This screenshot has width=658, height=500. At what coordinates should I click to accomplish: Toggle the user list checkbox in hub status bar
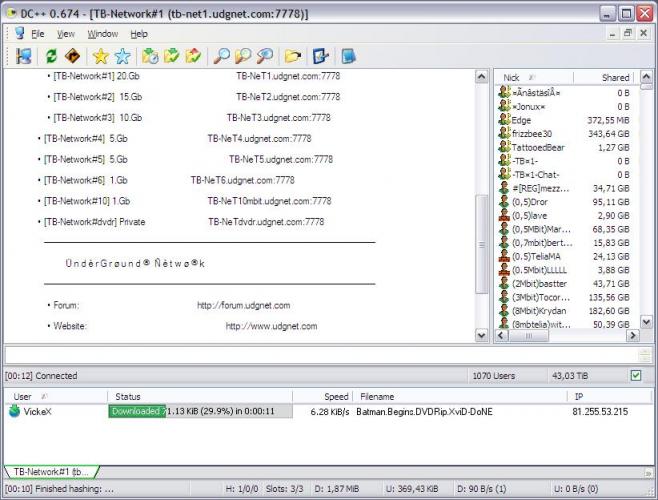click(x=635, y=376)
